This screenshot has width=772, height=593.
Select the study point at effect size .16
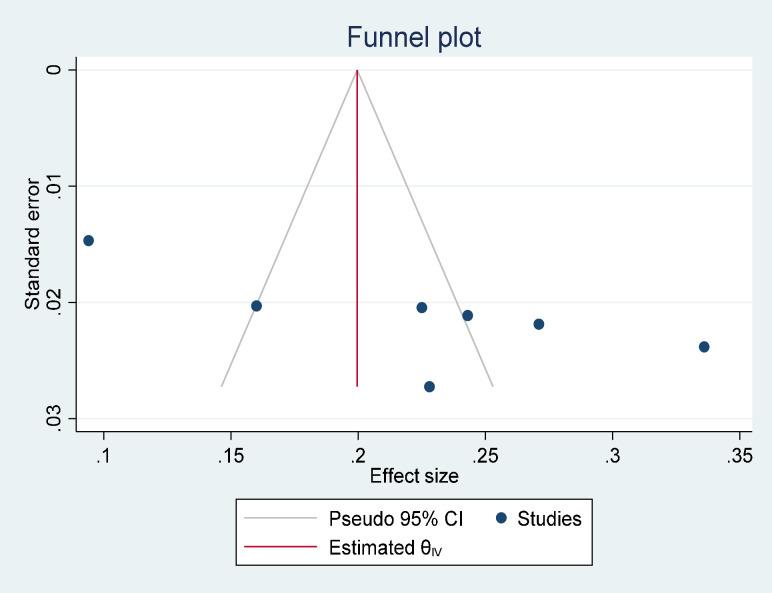point(256,306)
